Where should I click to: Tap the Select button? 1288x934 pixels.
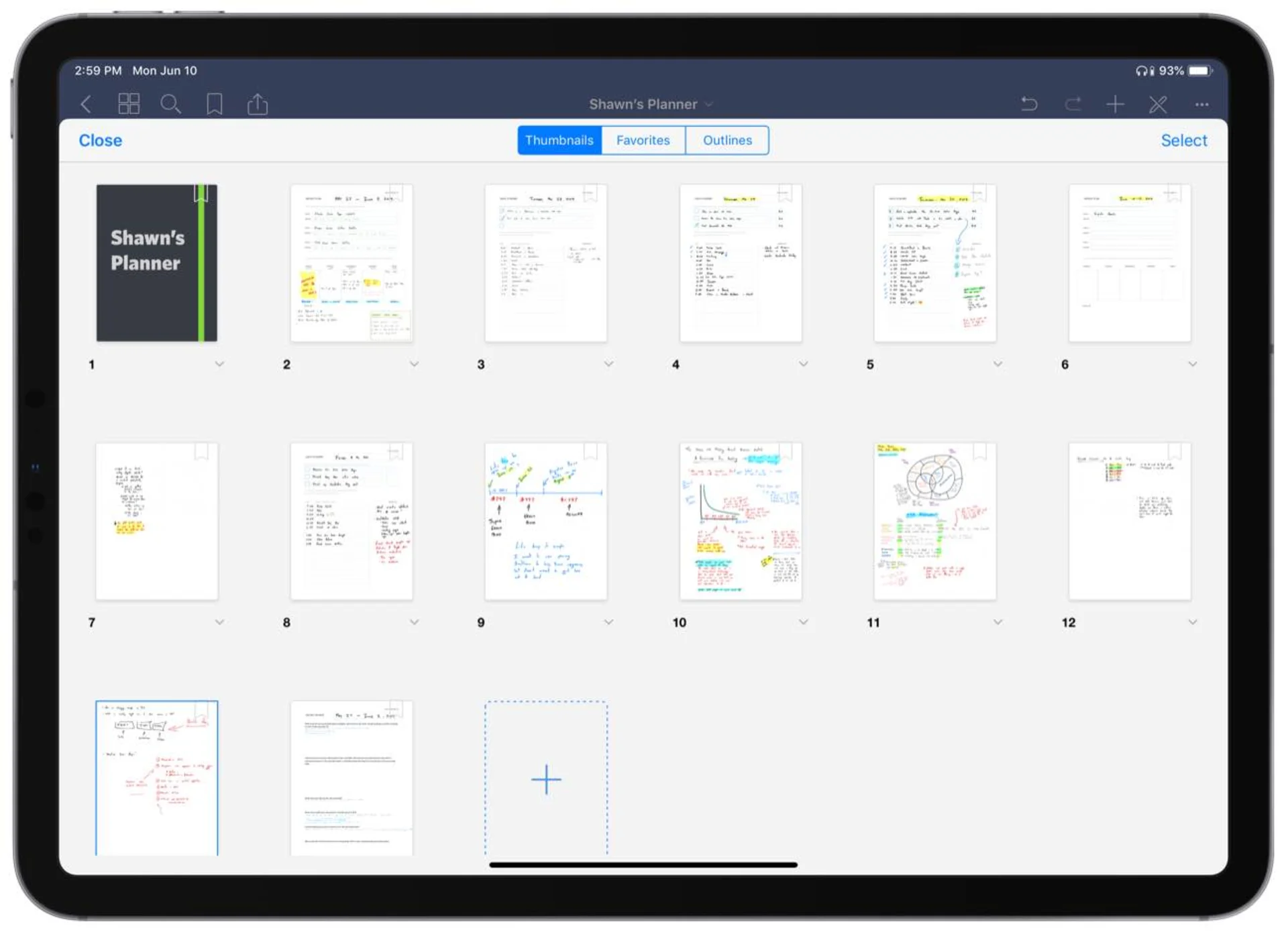point(1184,140)
